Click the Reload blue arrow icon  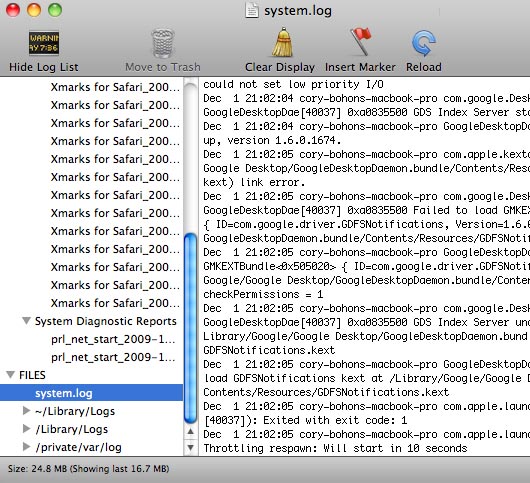click(424, 43)
